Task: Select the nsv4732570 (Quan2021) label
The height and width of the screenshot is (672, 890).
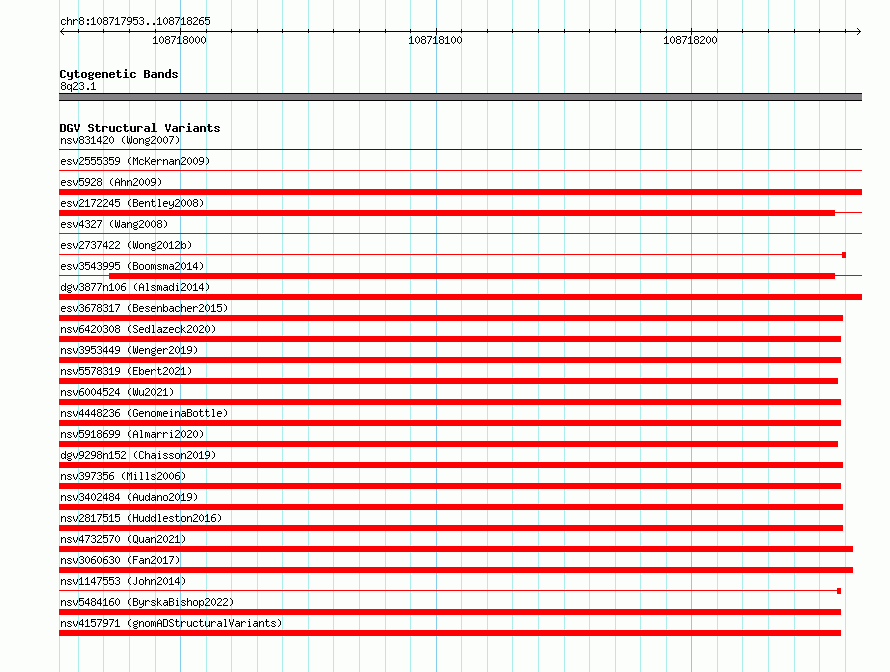Action: [123, 539]
